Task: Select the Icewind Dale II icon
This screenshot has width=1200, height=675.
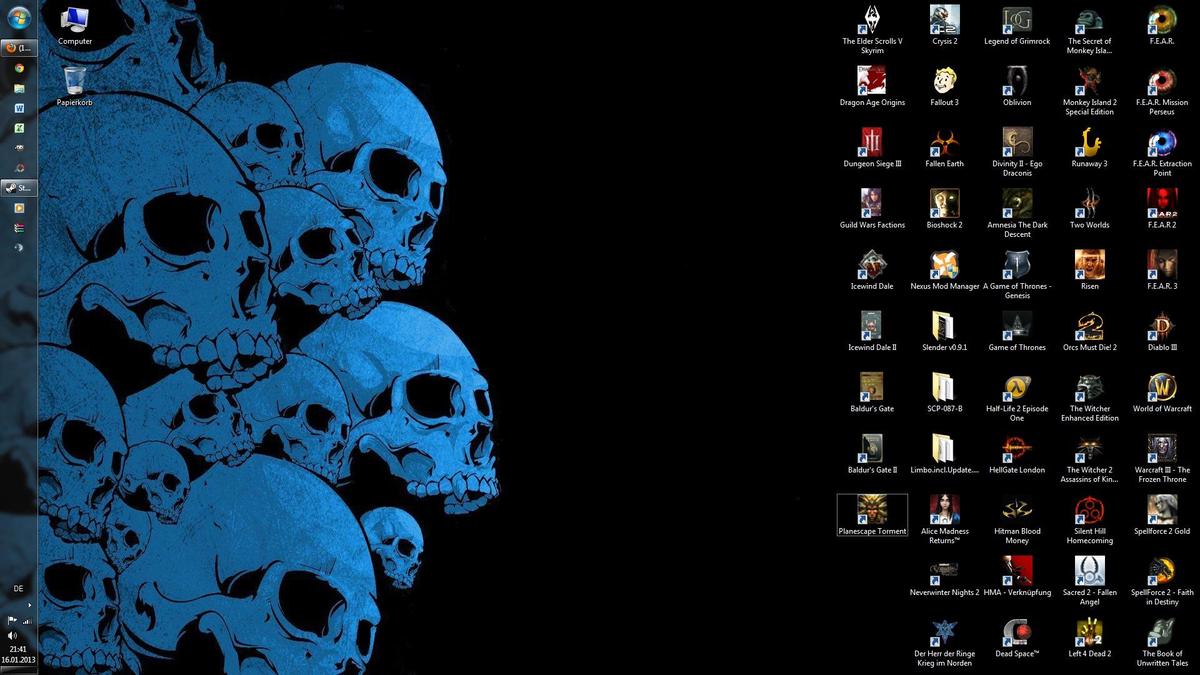Action: pyautogui.click(x=872, y=331)
